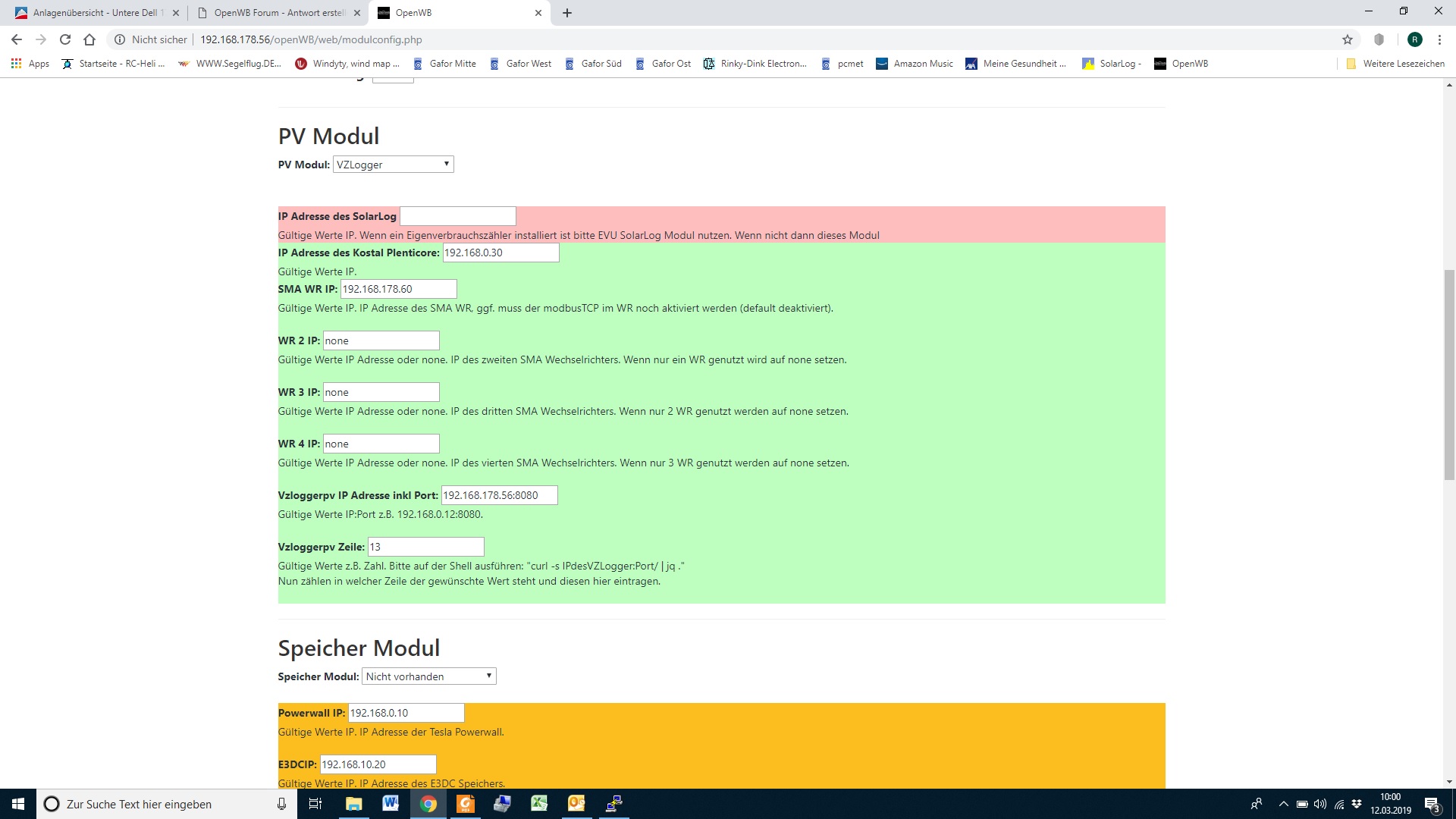Open the SolarLog bookmark
This screenshot has height=819, width=1456.
pyautogui.click(x=1112, y=64)
